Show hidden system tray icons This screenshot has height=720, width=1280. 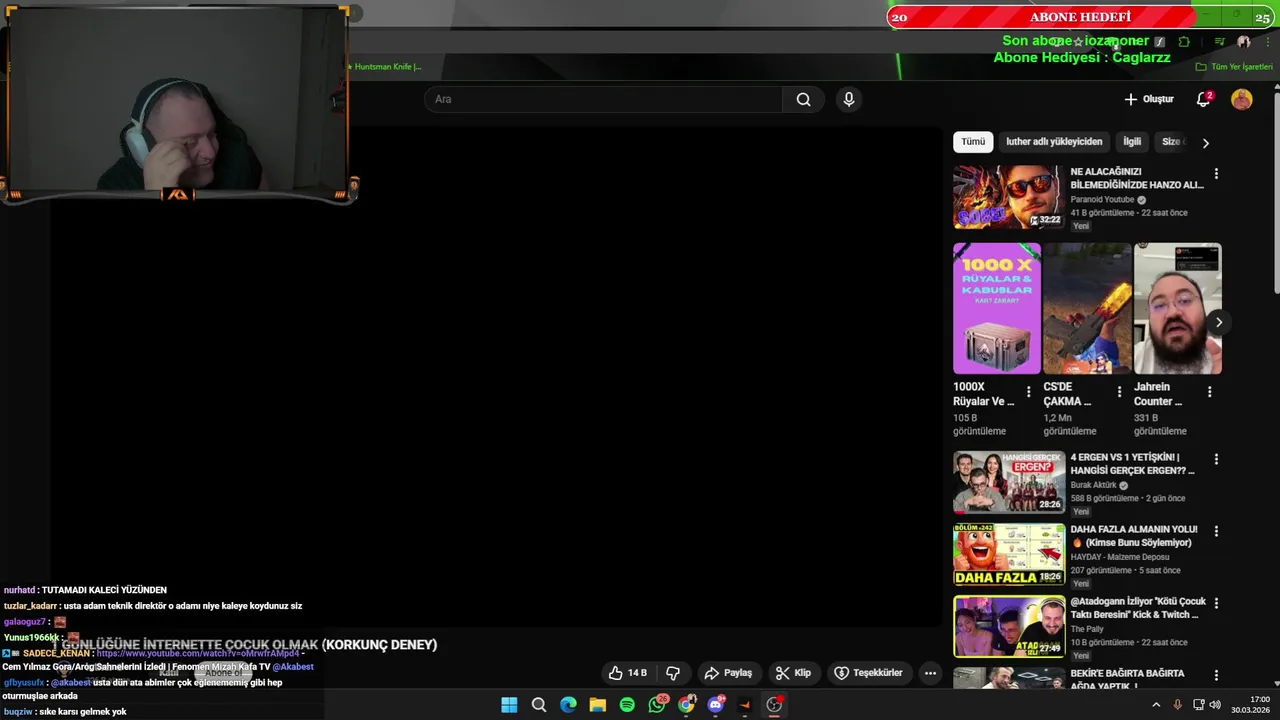(x=1156, y=705)
